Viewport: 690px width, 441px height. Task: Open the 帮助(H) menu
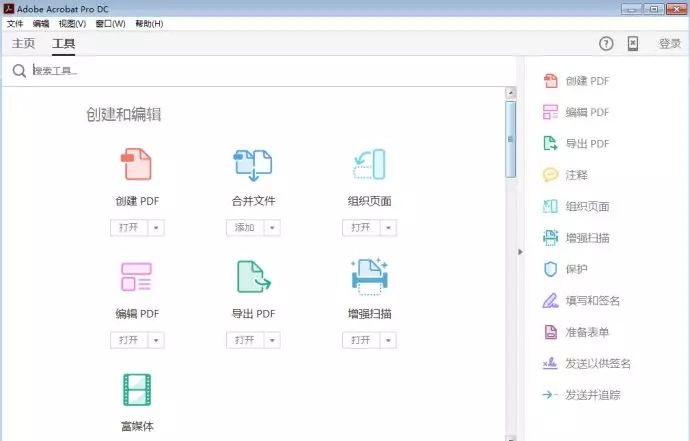(x=149, y=24)
